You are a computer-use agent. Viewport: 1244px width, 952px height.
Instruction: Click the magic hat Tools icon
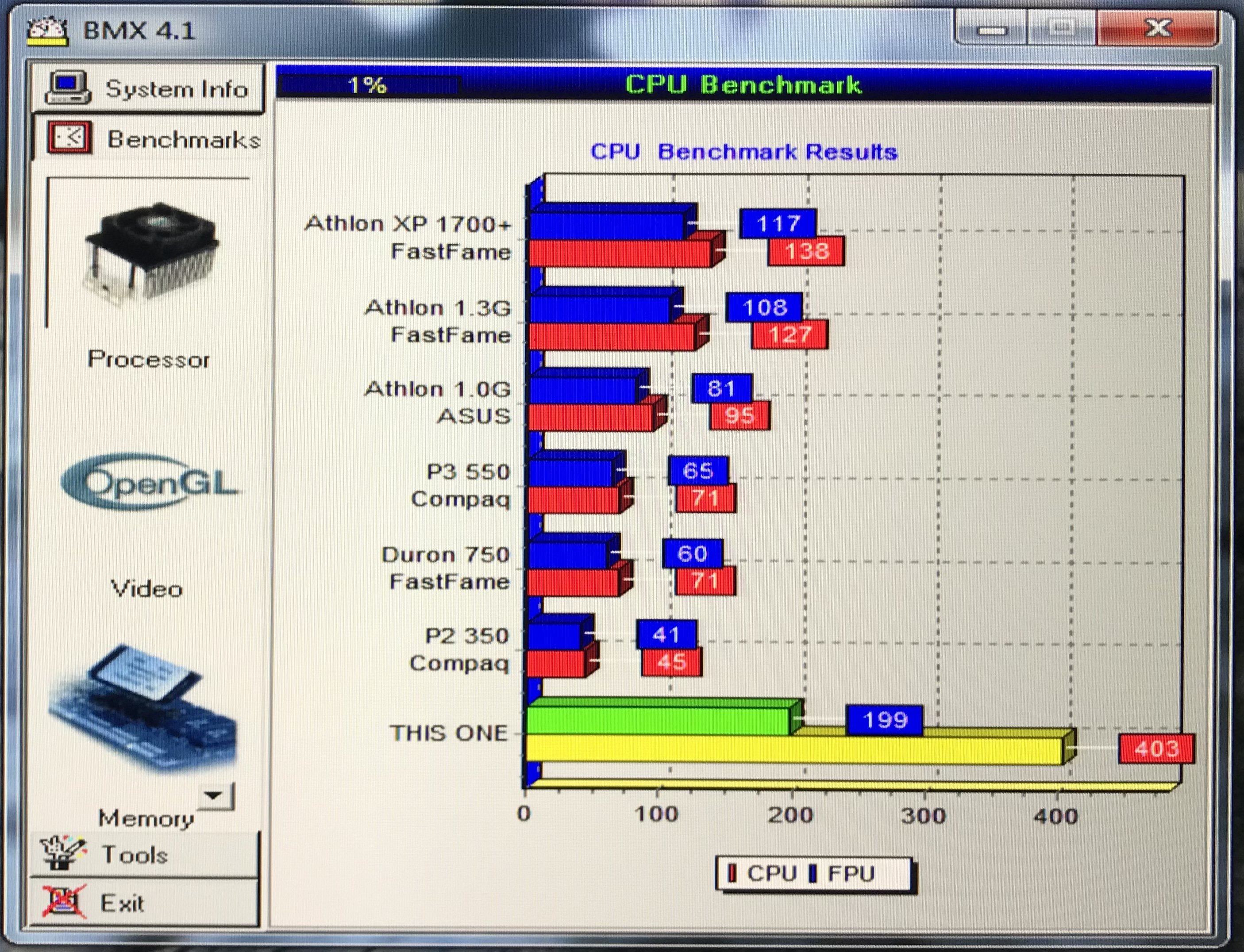click(63, 853)
